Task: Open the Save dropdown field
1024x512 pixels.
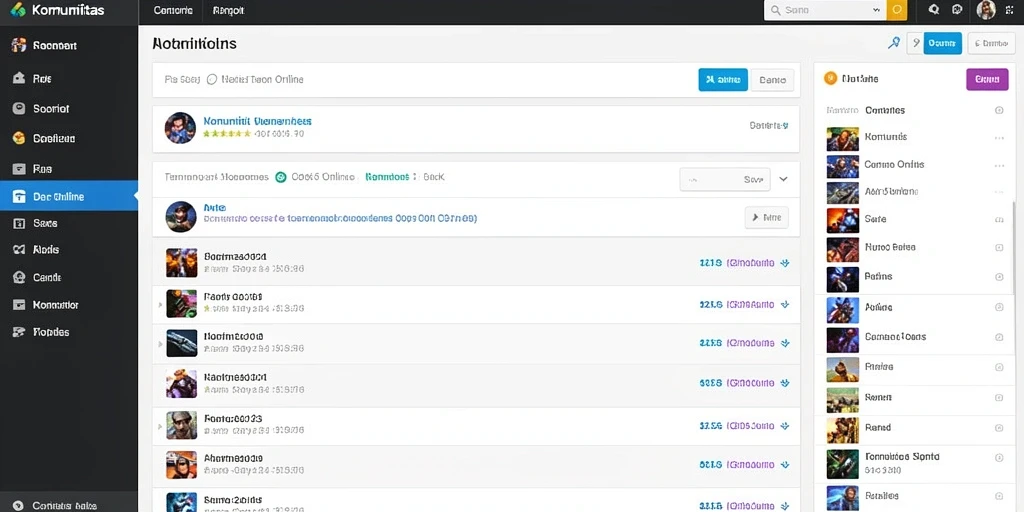Action: click(x=725, y=179)
